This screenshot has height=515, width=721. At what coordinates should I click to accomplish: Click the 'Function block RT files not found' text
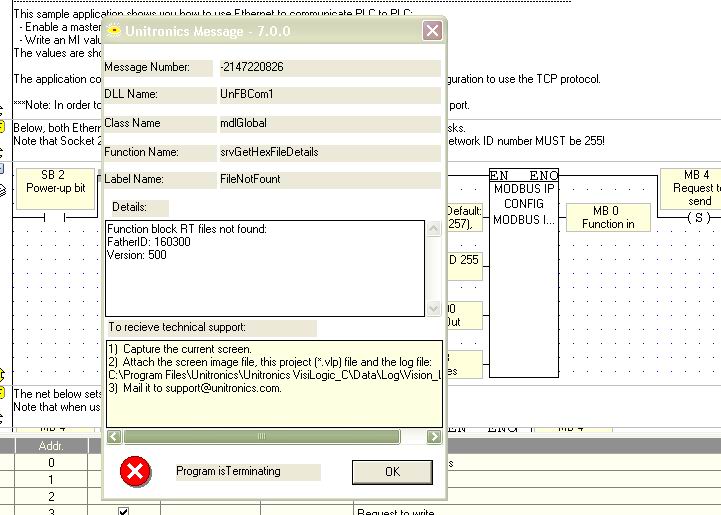(x=187, y=229)
